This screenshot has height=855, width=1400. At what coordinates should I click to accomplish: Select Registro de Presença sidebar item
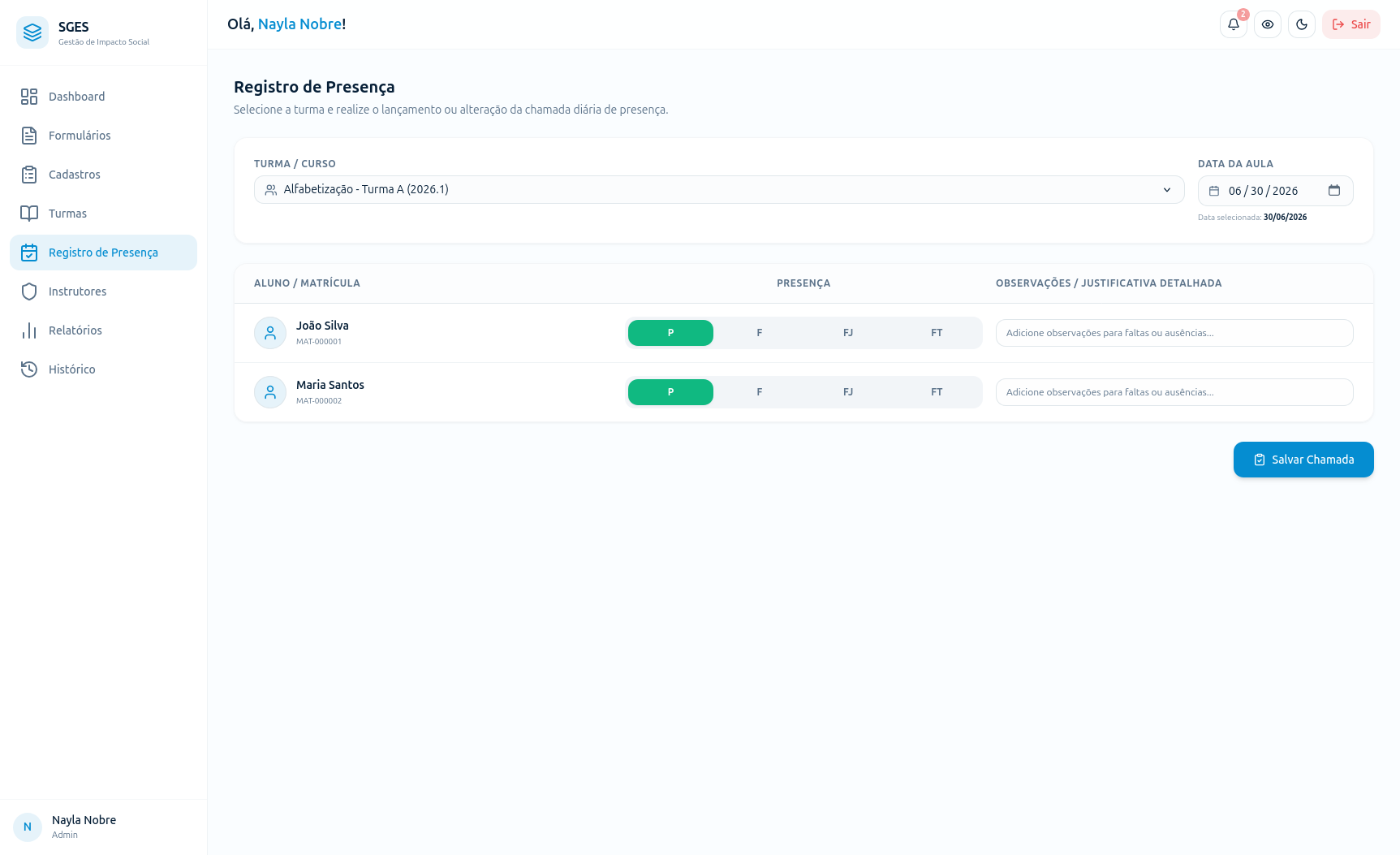point(103,253)
